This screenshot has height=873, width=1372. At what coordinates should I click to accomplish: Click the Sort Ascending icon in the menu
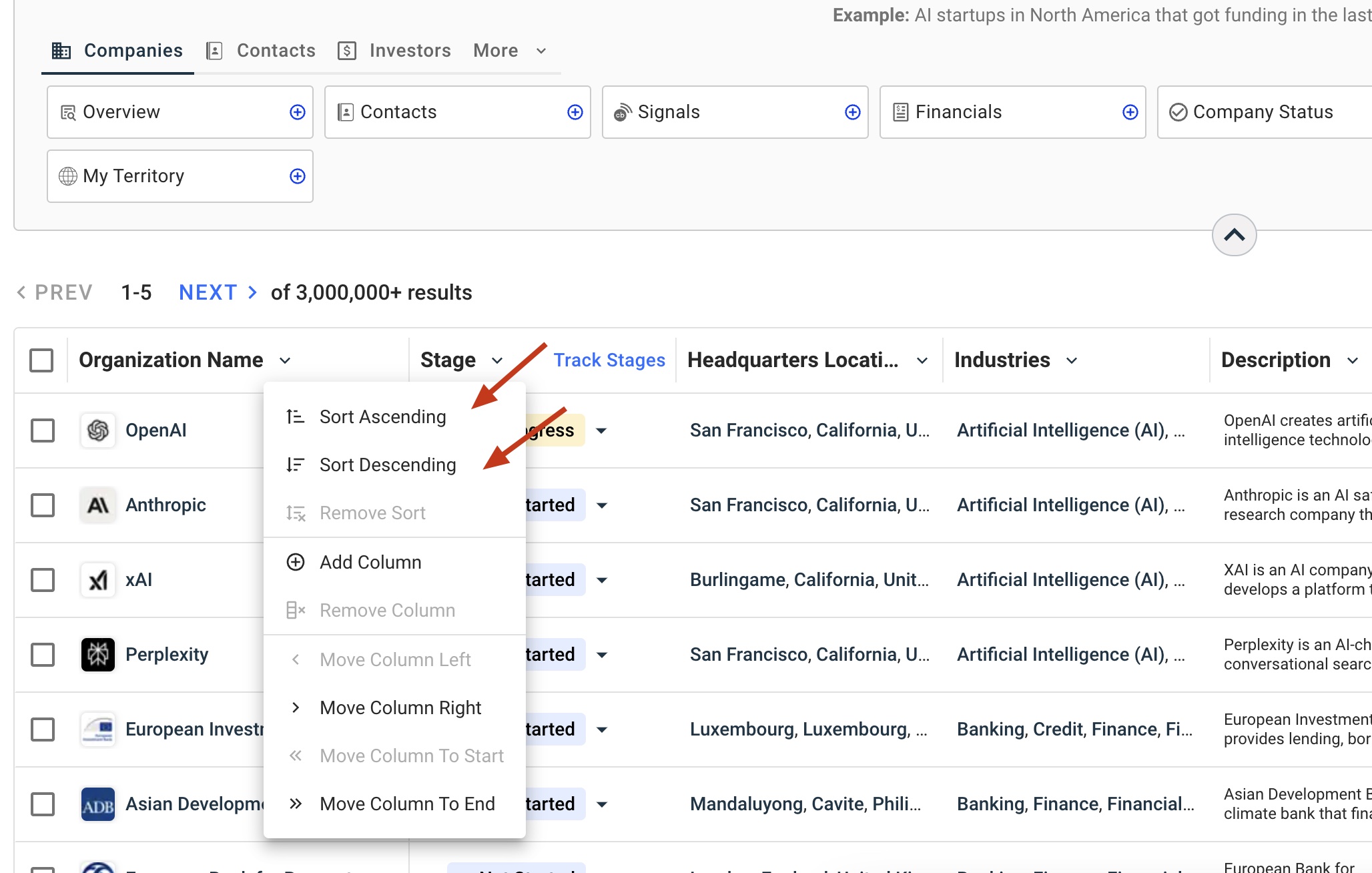tap(295, 416)
